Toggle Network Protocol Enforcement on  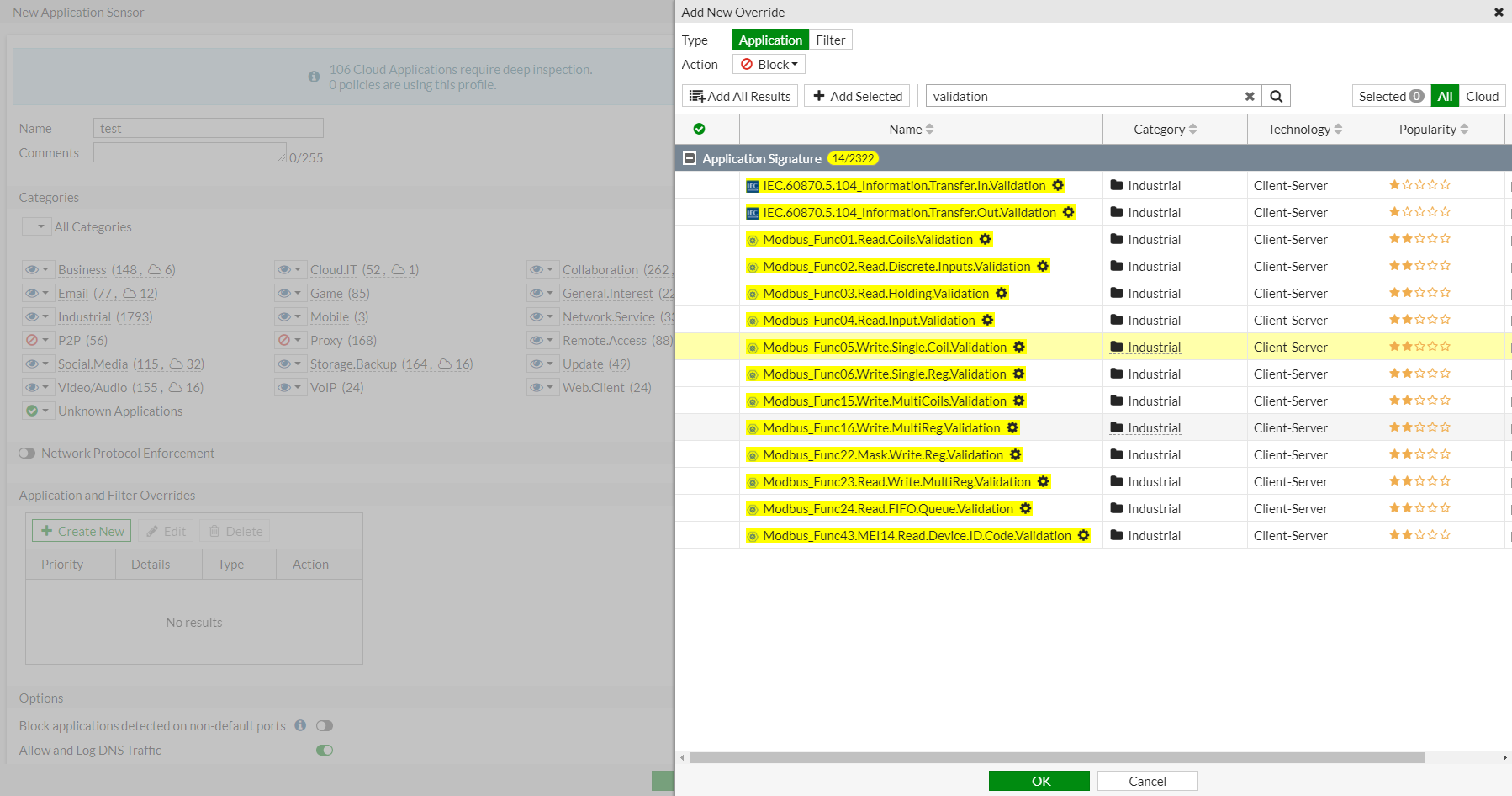tap(27, 453)
